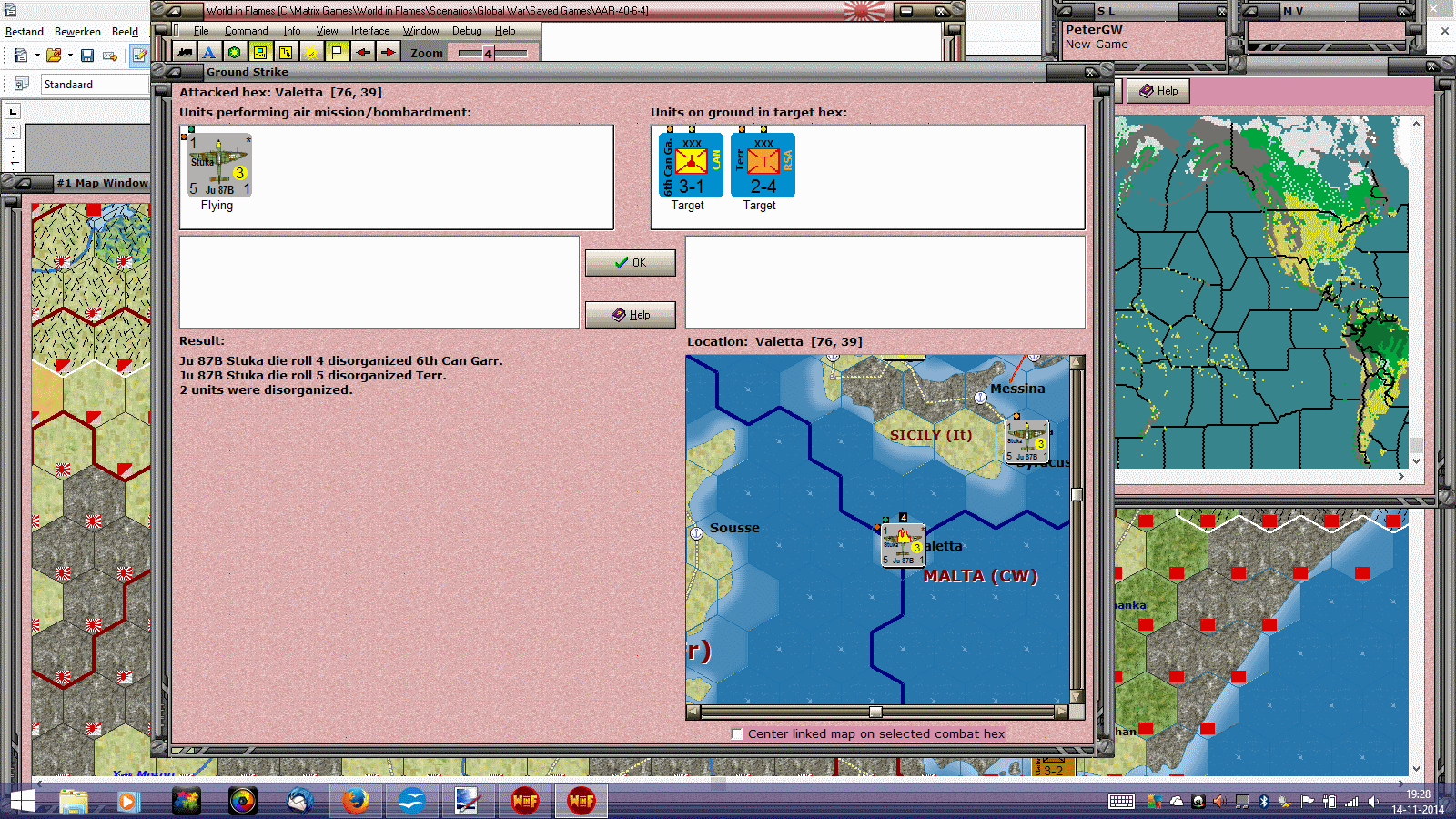Close the S L window

pyautogui.click(x=1221, y=12)
